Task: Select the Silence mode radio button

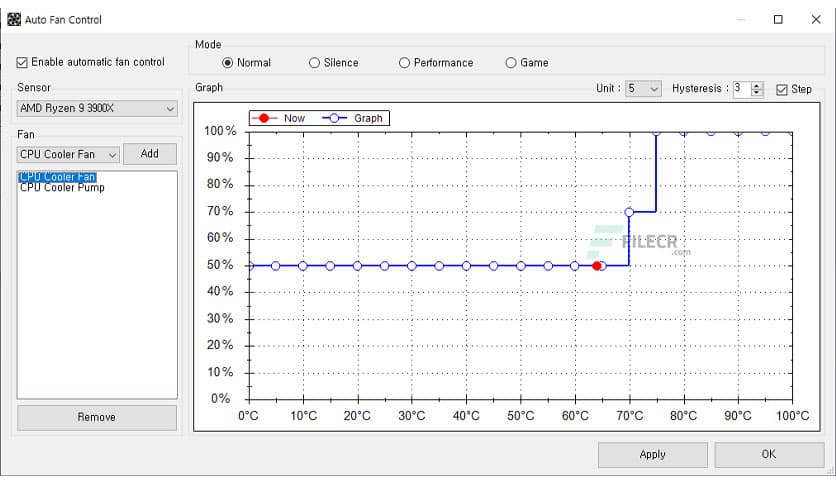Action: click(x=315, y=63)
